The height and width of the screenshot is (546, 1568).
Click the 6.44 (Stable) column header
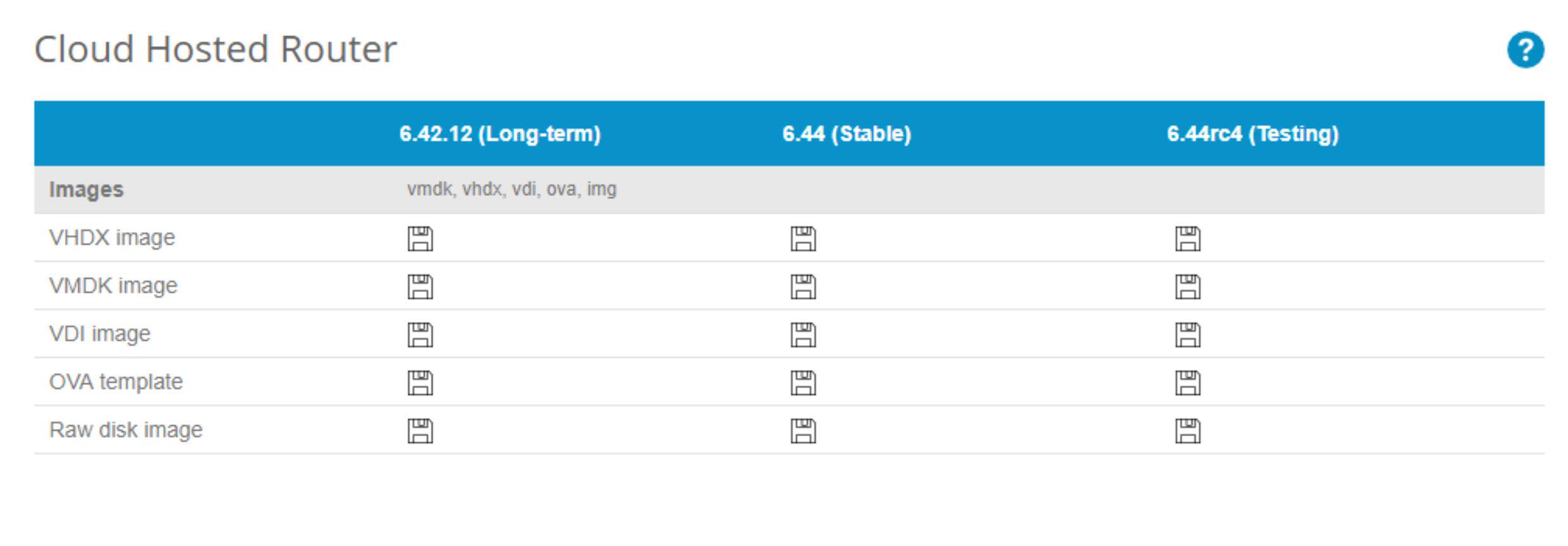tap(847, 134)
